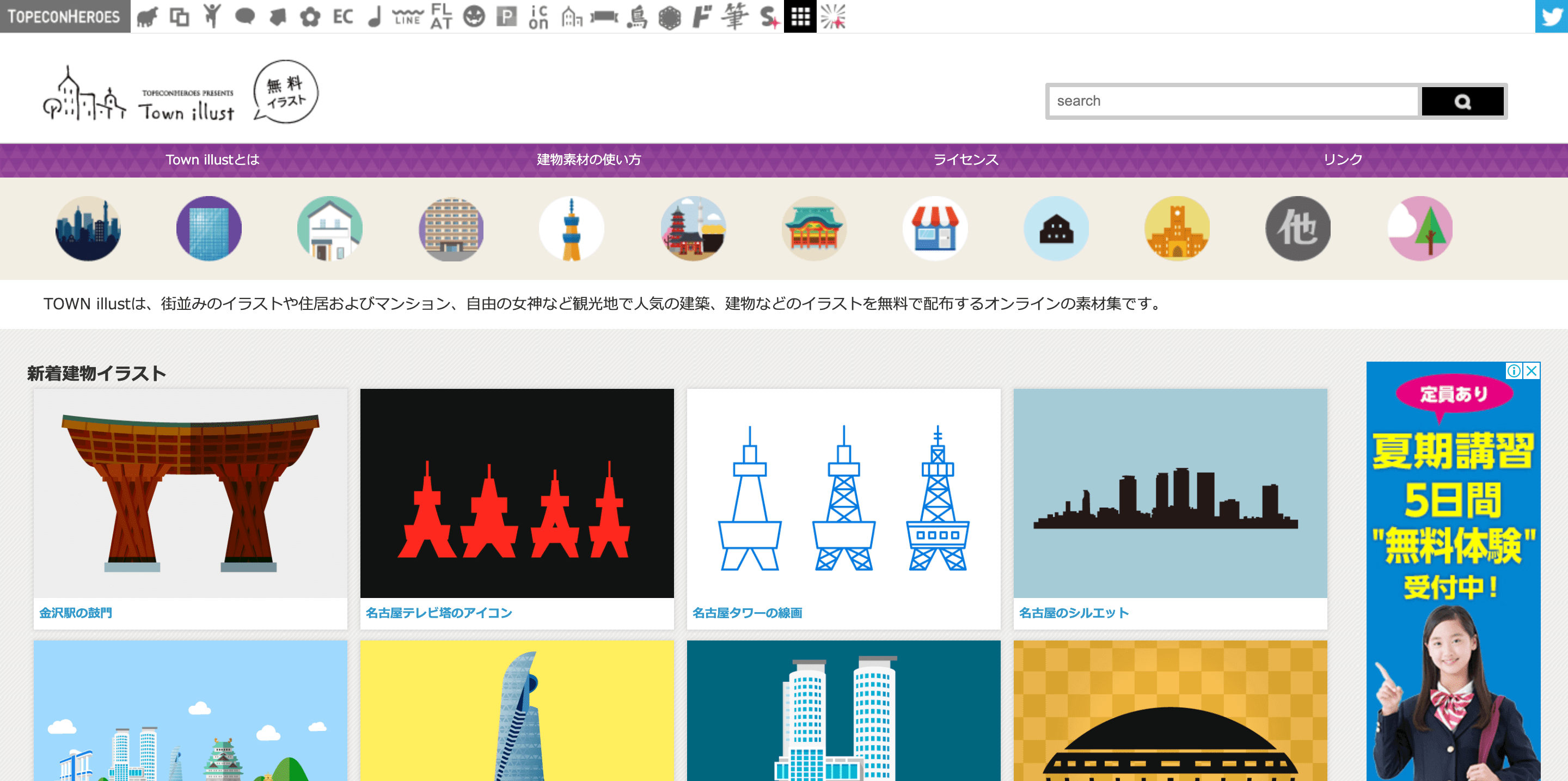Open the Nagoya skyline silhouette thumbnail

tap(1170, 493)
